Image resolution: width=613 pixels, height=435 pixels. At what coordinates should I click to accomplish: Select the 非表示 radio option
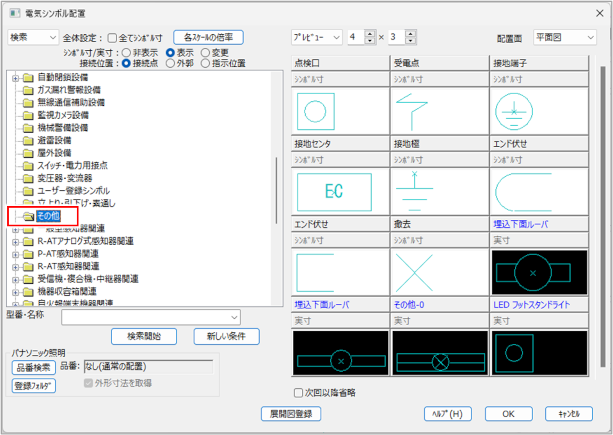click(x=126, y=52)
